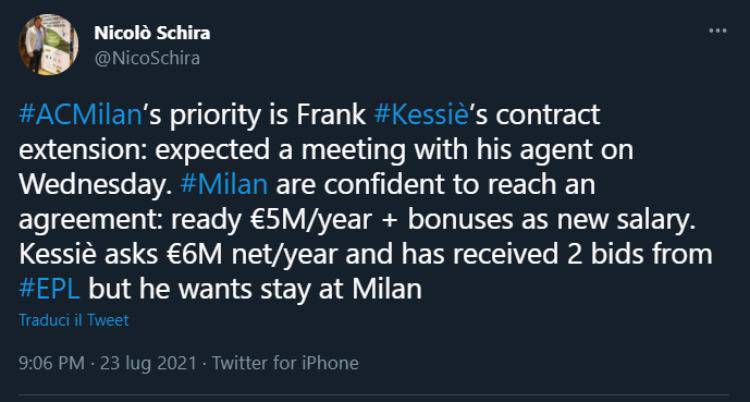
Task: Translate the tweet via Traduci il Tweet
Action: click(x=74, y=321)
